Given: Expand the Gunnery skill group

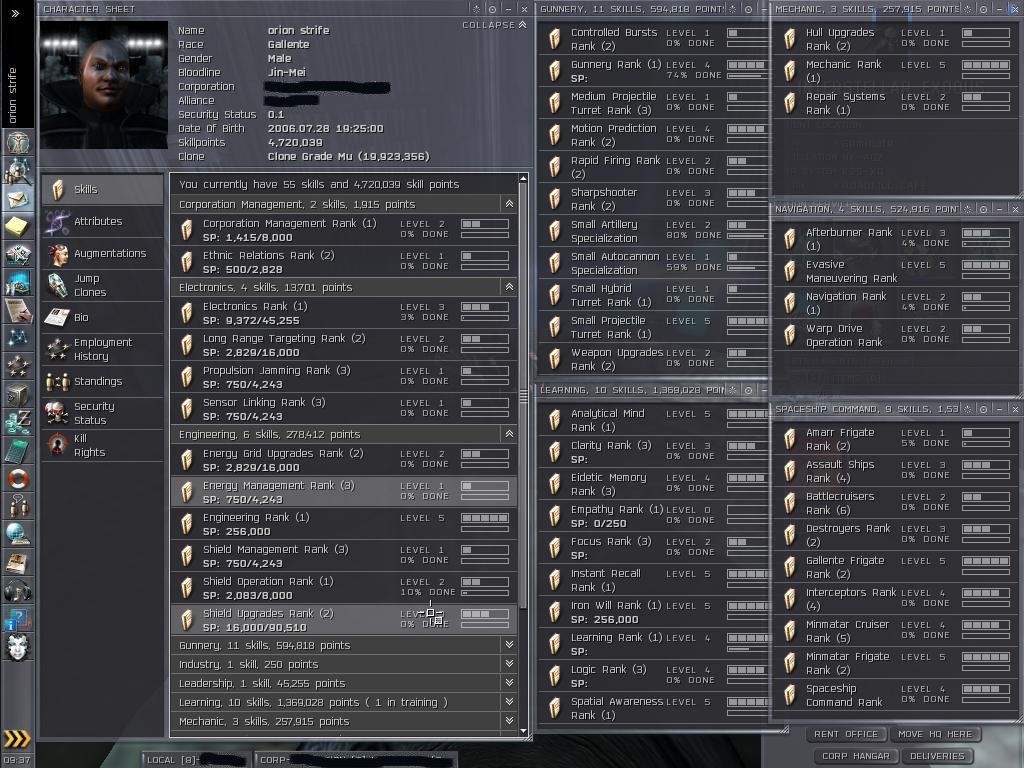Looking at the screenshot, I should pos(509,645).
